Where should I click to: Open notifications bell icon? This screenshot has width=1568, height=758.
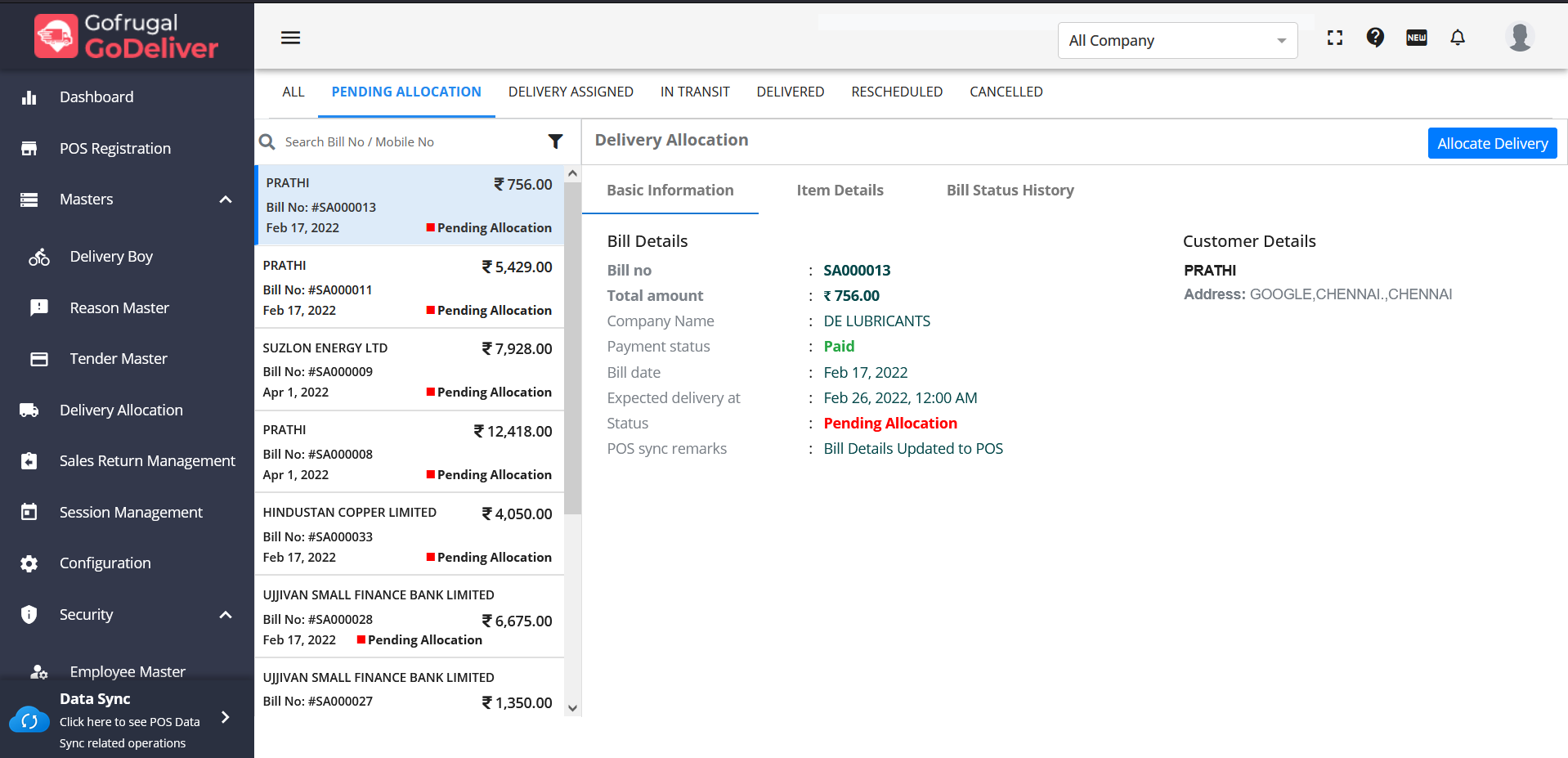point(1458,38)
